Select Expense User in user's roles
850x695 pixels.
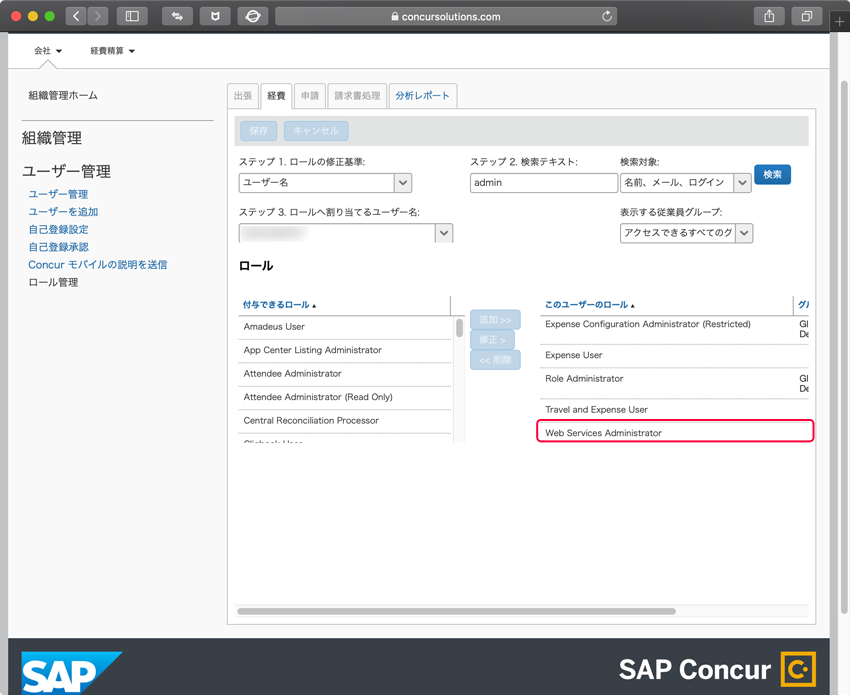coord(674,355)
